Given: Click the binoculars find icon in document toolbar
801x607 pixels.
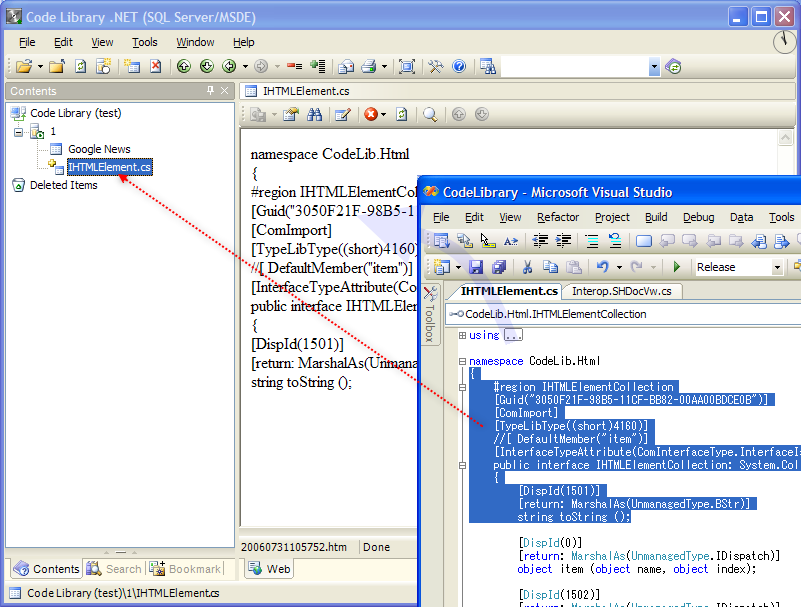Looking at the screenshot, I should point(315,114).
